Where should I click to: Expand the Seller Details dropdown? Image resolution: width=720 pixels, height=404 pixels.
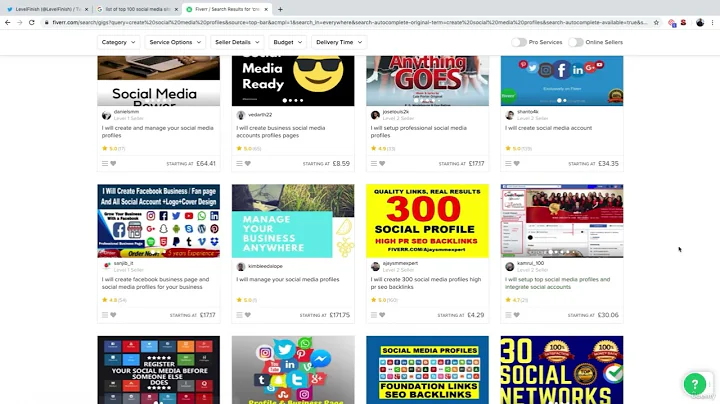coord(237,42)
